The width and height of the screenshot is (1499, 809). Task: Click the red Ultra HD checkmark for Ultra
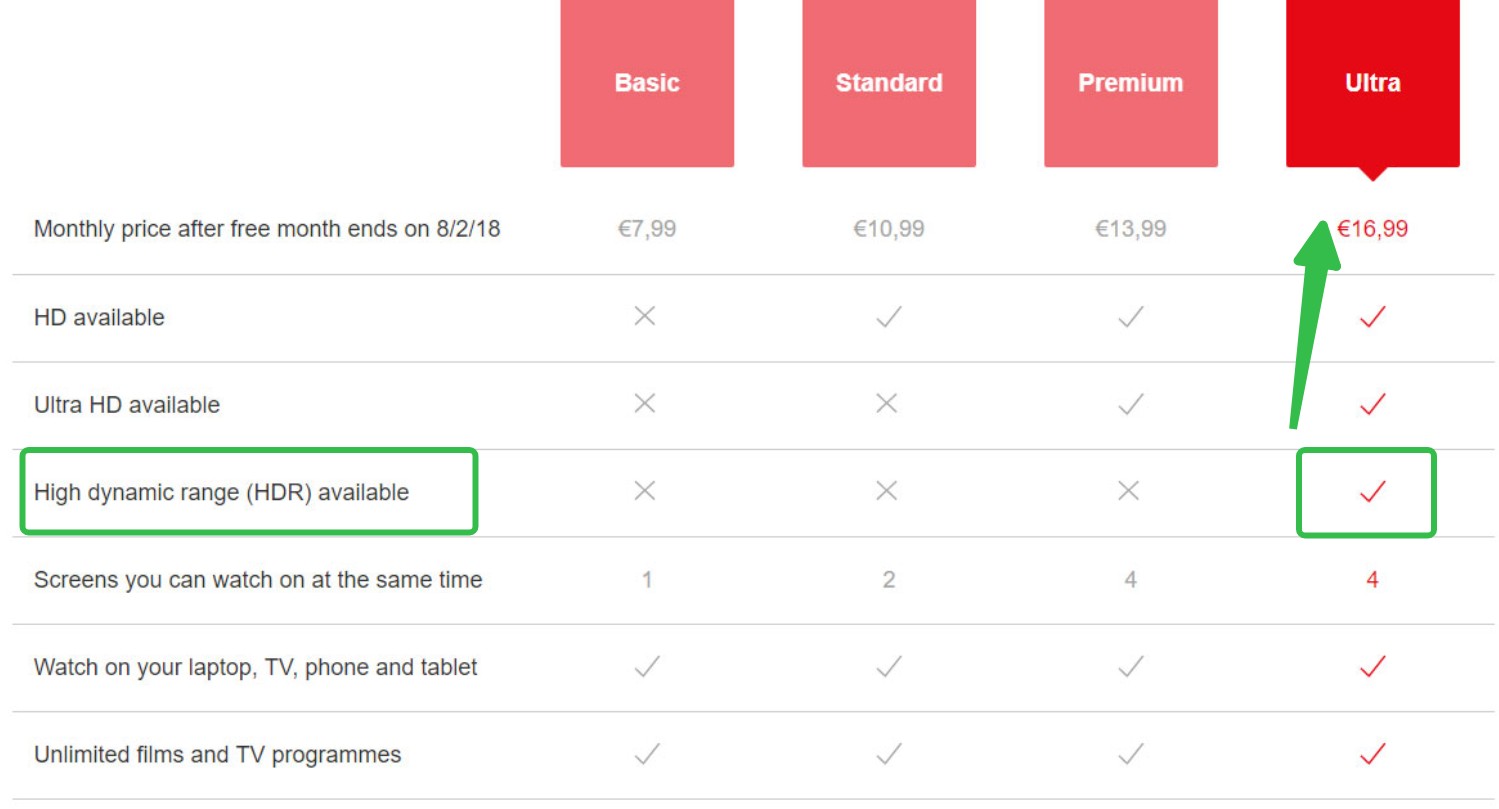pos(1372,404)
